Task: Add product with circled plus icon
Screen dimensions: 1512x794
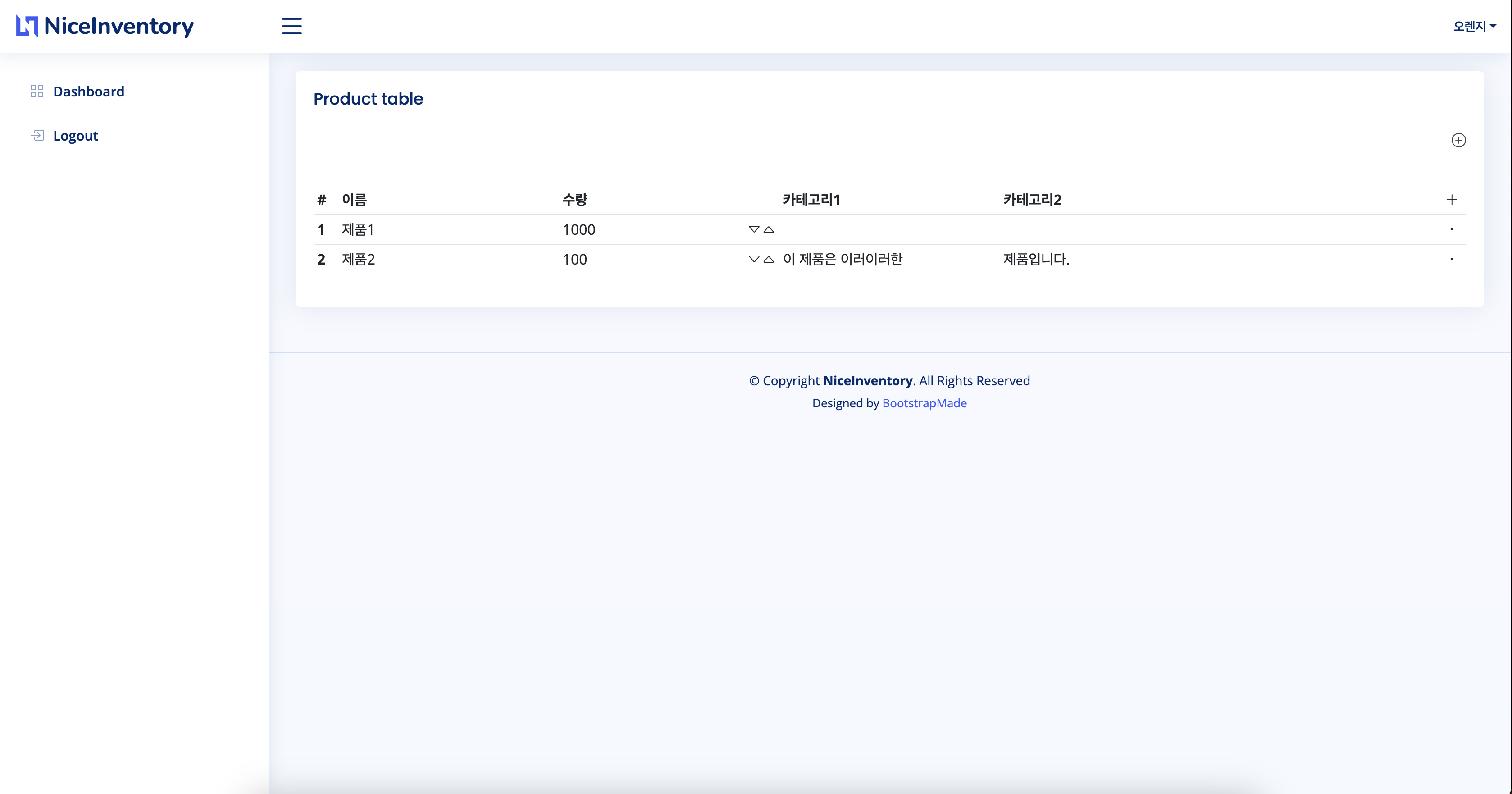Action: point(1458,140)
